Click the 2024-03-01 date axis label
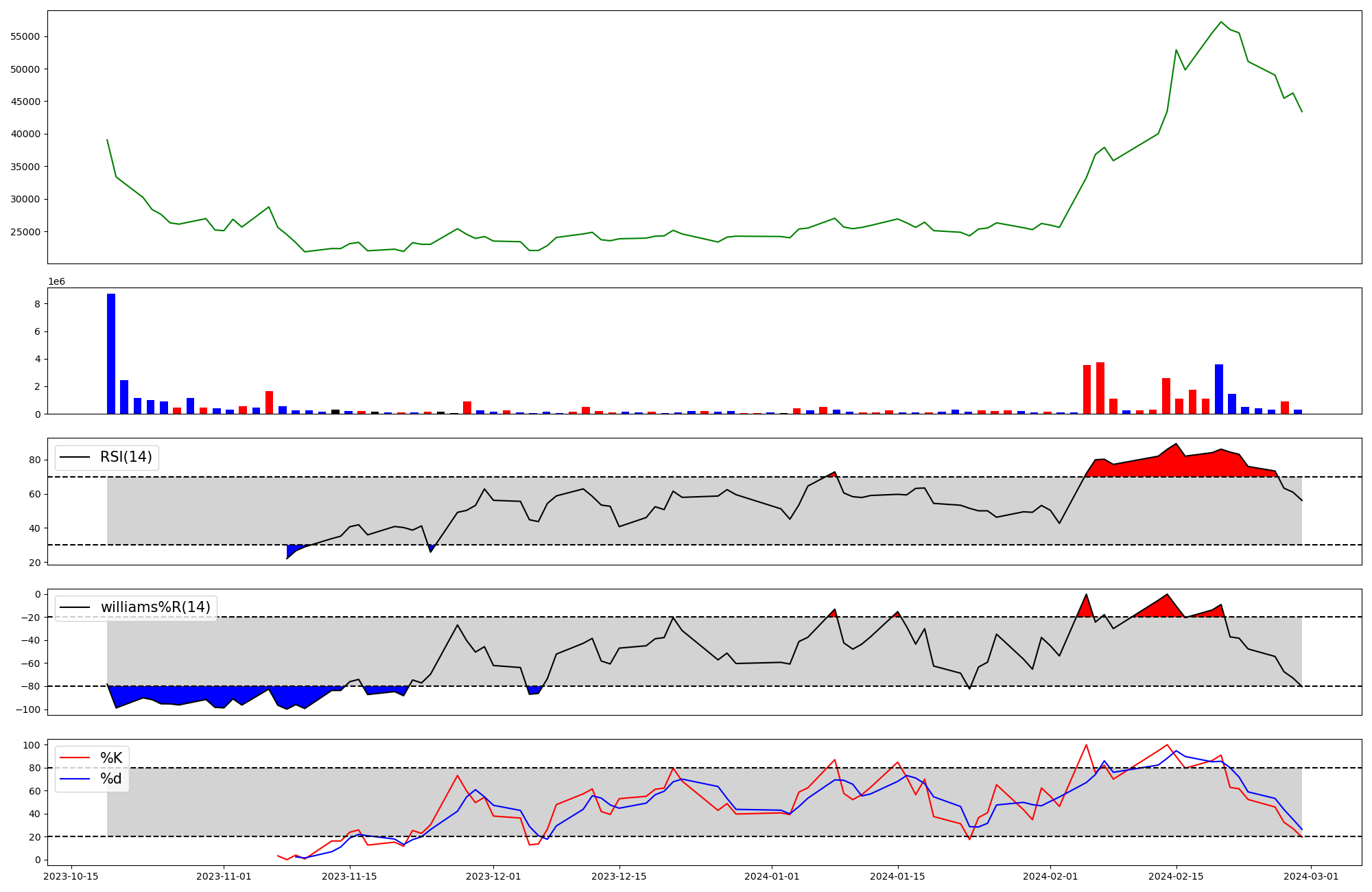Image resolution: width=1372 pixels, height=892 pixels. [1311, 876]
